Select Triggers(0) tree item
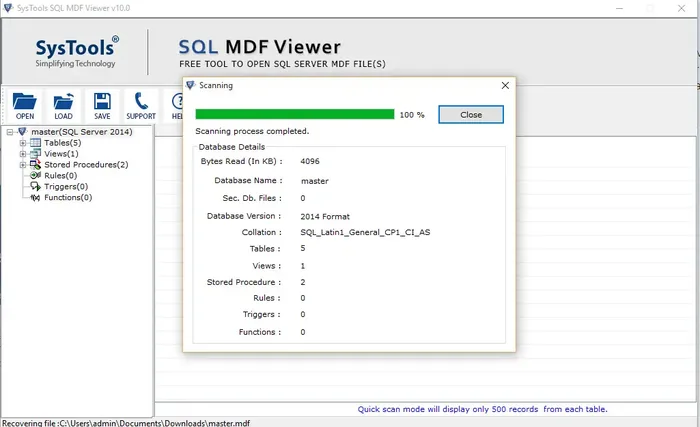The image size is (700, 427). pyautogui.click(x=66, y=186)
